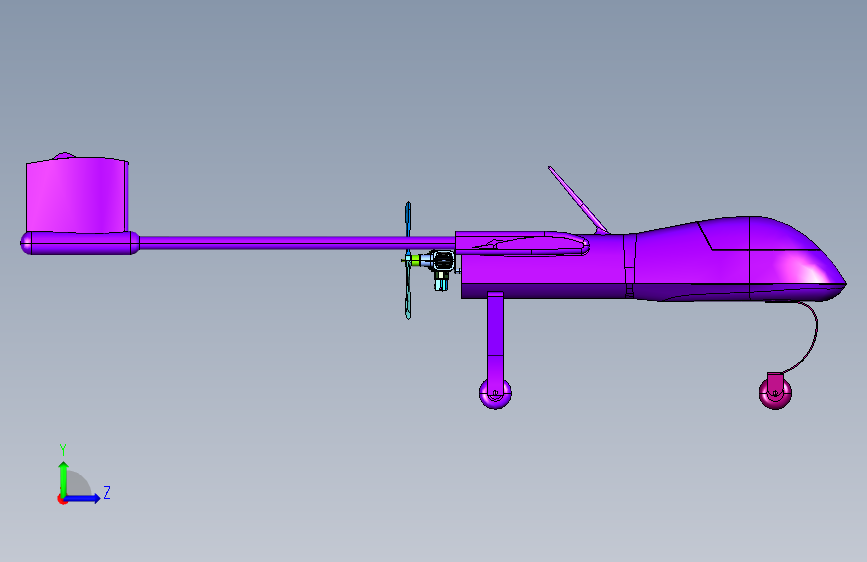This screenshot has height=562, width=867.
Task: Click the green Y axis of the triad
Action: [x=64, y=478]
